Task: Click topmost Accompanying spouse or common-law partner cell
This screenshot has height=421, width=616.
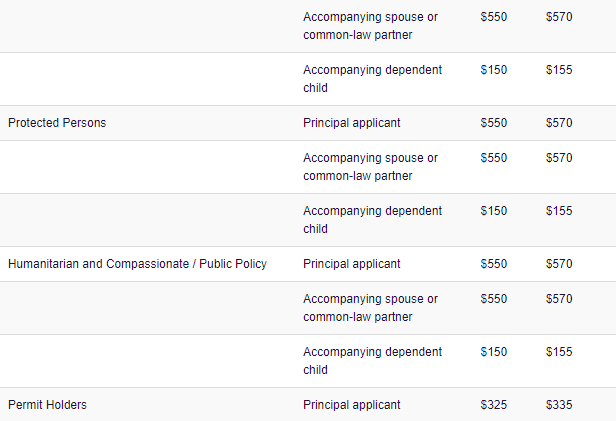Action: click(x=370, y=26)
